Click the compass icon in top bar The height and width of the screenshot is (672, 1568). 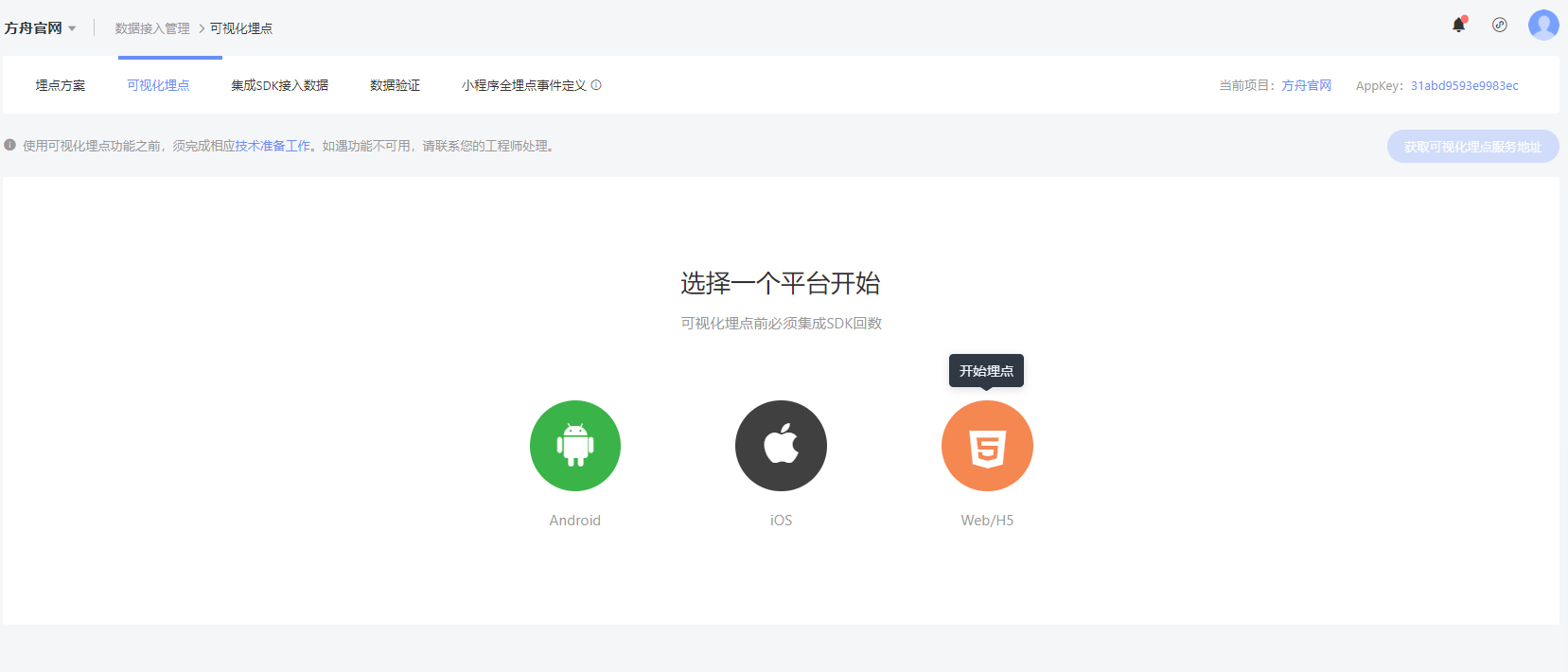coord(1500,26)
